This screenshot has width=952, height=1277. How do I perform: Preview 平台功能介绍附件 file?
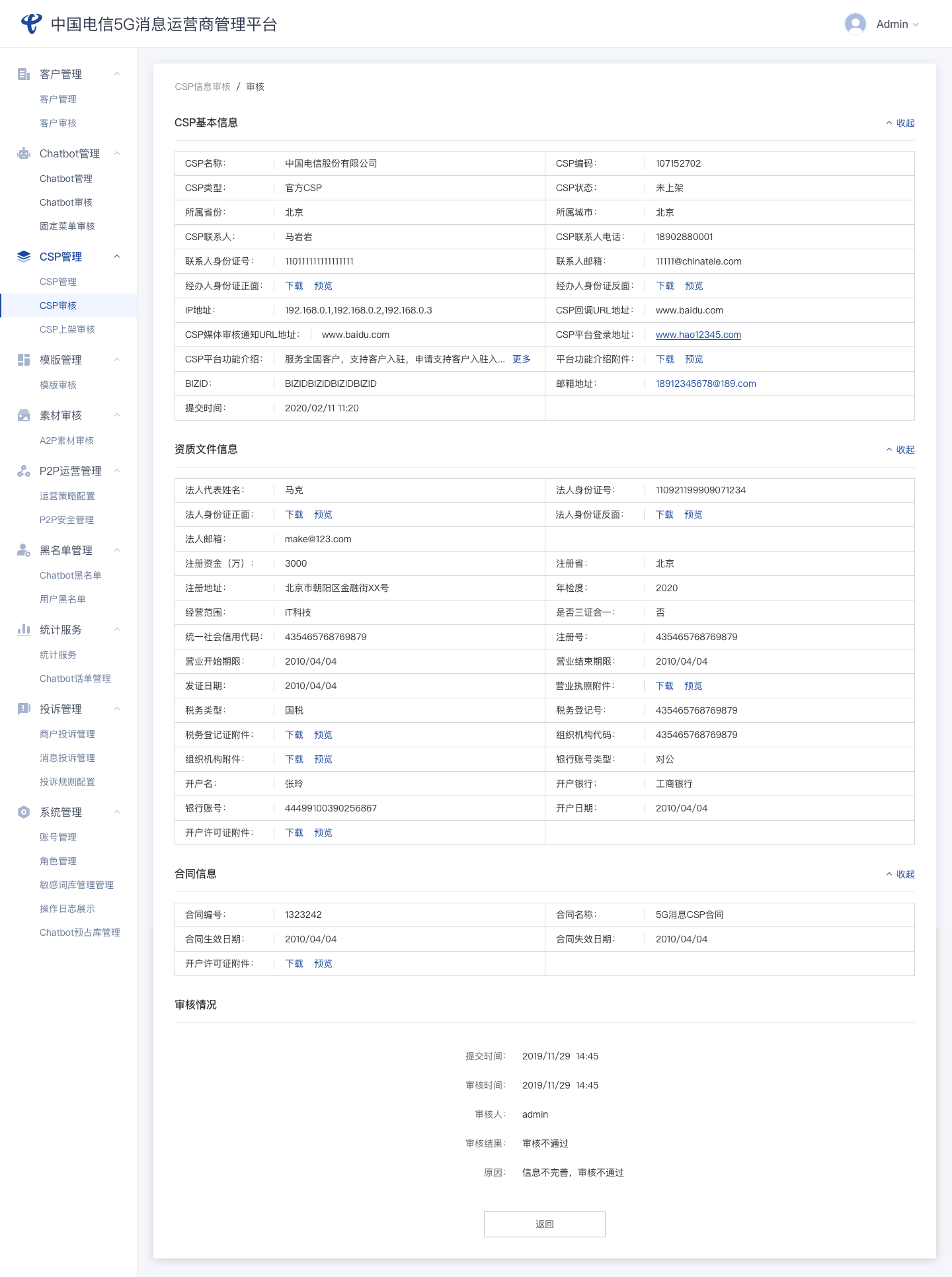pyautogui.click(x=694, y=359)
